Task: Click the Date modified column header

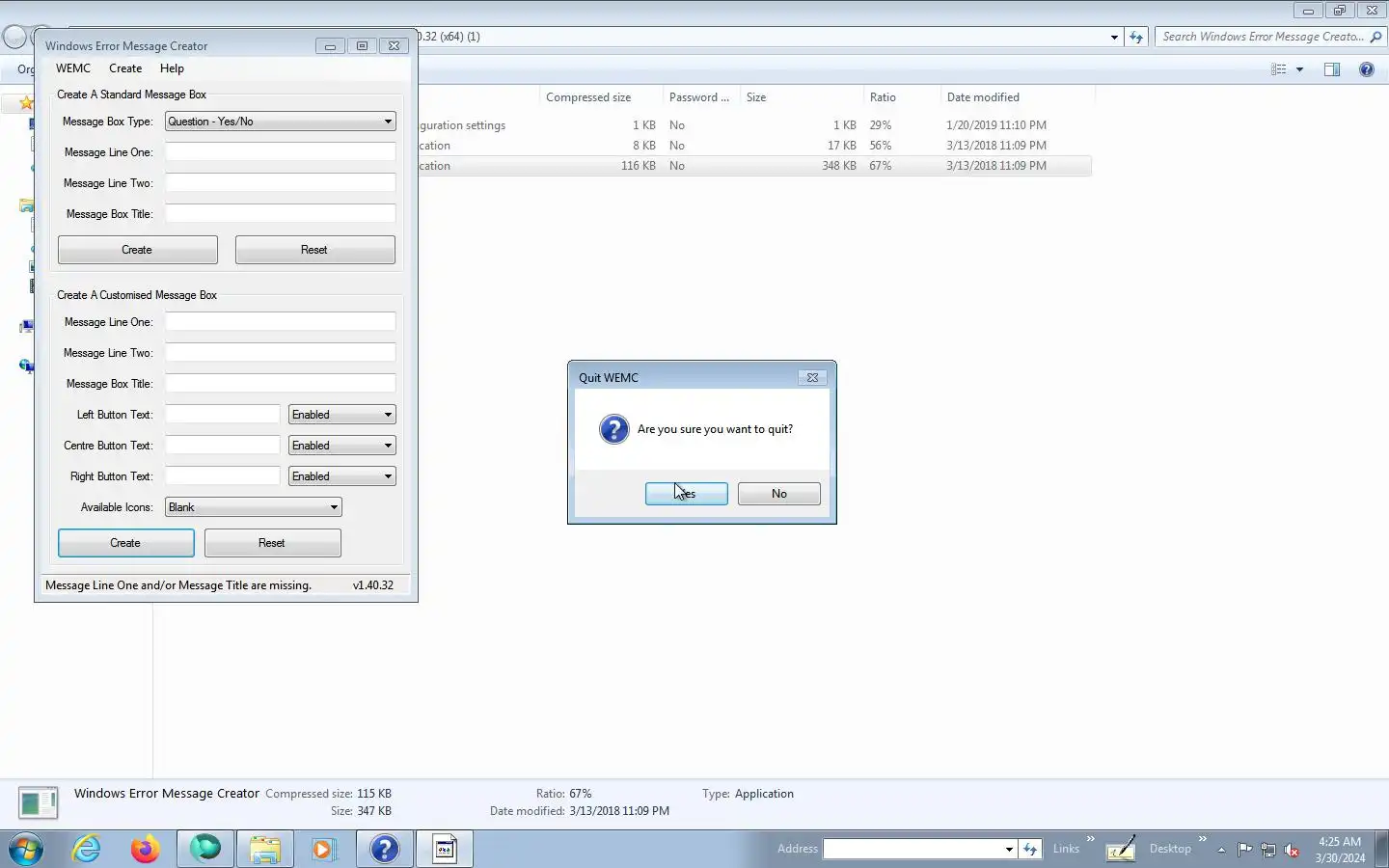Action: [x=1017, y=97]
